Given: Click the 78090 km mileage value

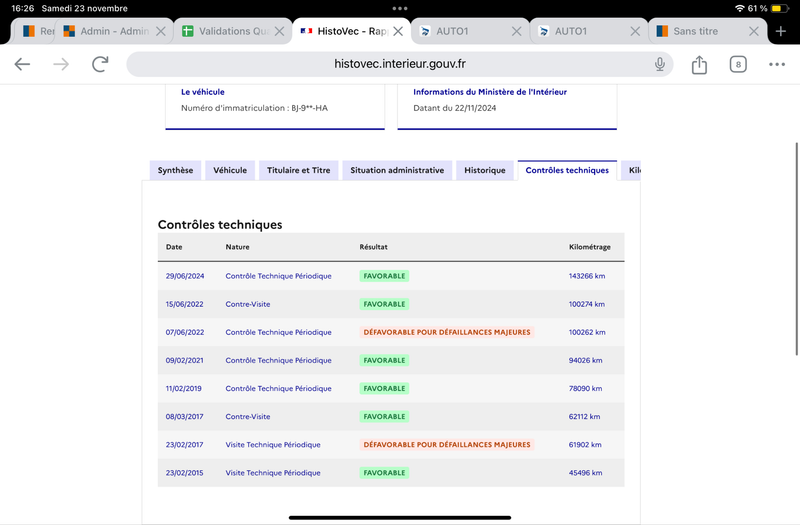Looking at the screenshot, I should [585, 388].
